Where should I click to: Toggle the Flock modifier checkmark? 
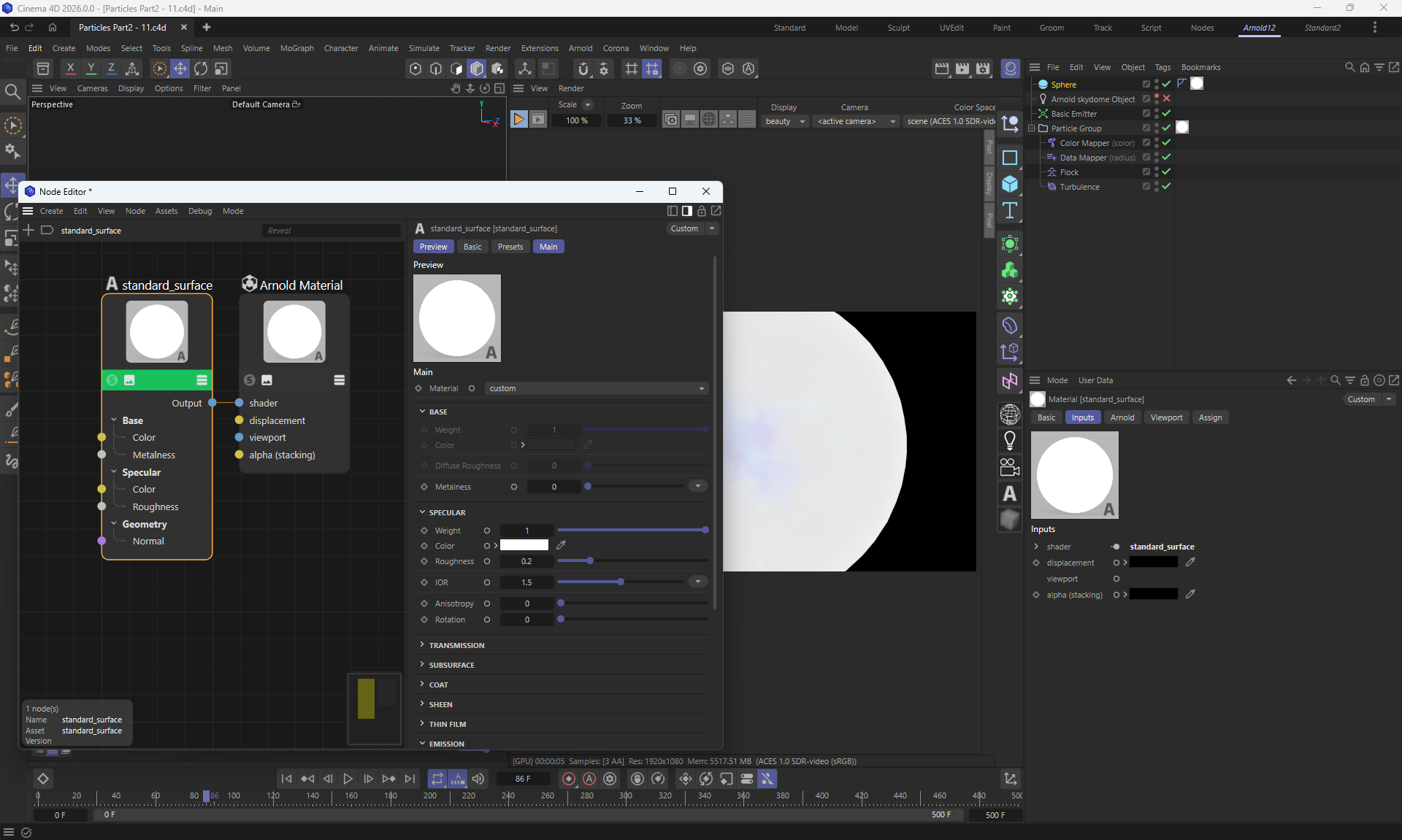pyautogui.click(x=1166, y=172)
